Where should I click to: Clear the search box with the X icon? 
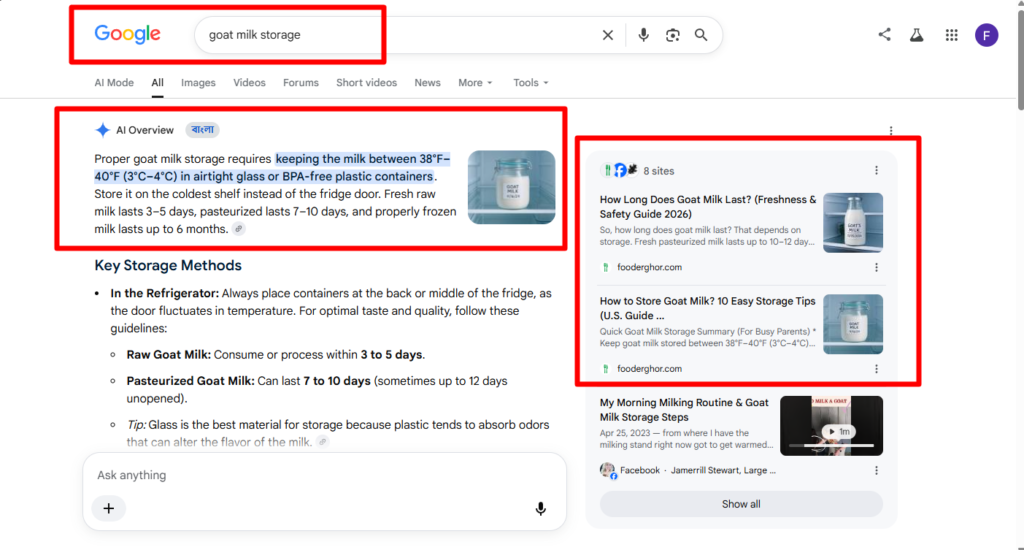[x=607, y=35]
